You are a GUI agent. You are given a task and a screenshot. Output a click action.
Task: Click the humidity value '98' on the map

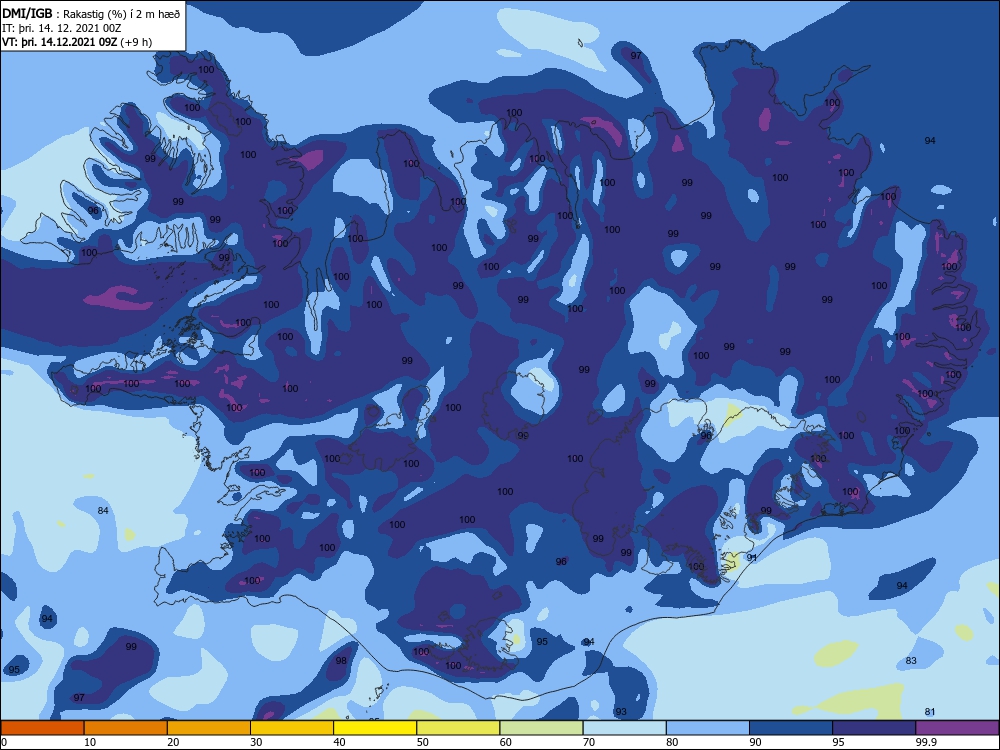(x=341, y=661)
